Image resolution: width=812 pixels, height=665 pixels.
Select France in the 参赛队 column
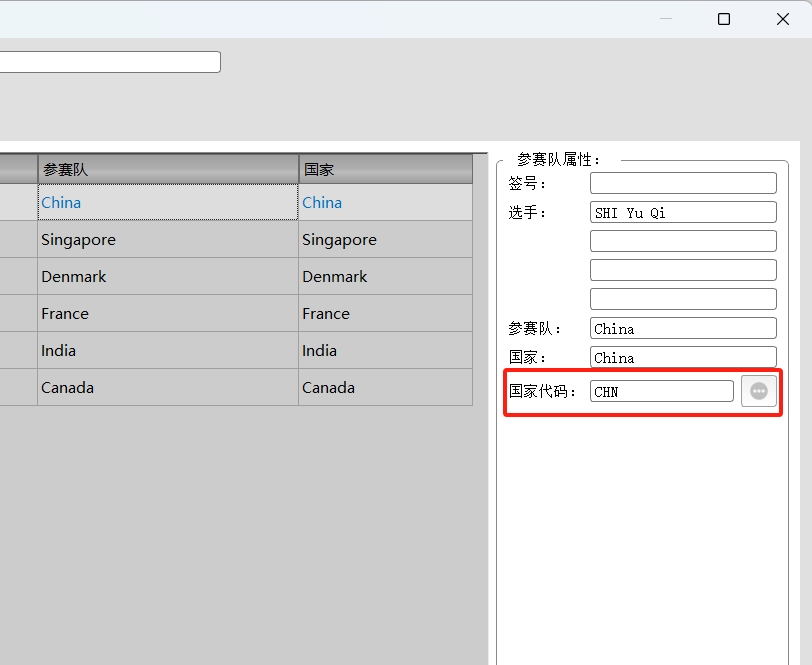pyautogui.click(x=65, y=314)
